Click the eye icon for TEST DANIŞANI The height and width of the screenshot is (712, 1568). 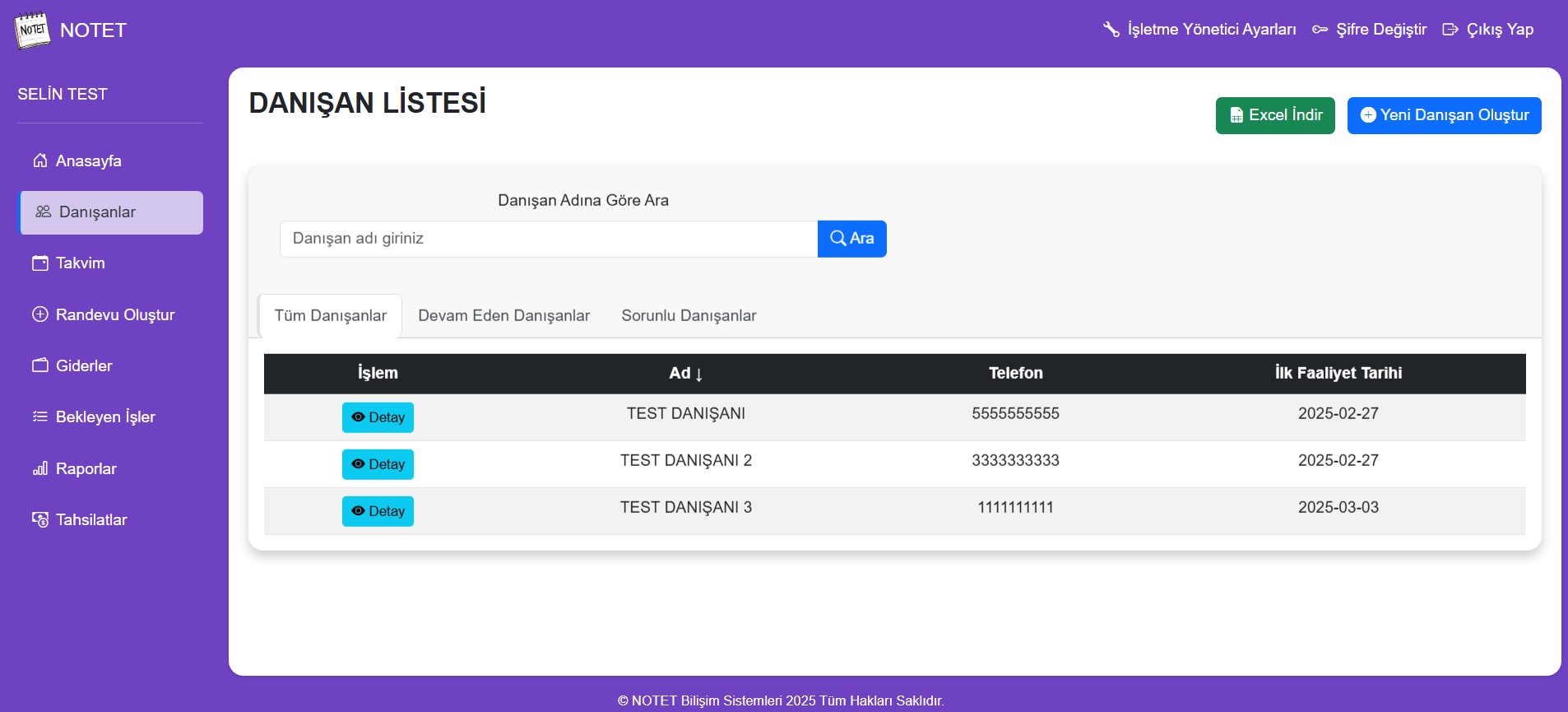pos(358,417)
